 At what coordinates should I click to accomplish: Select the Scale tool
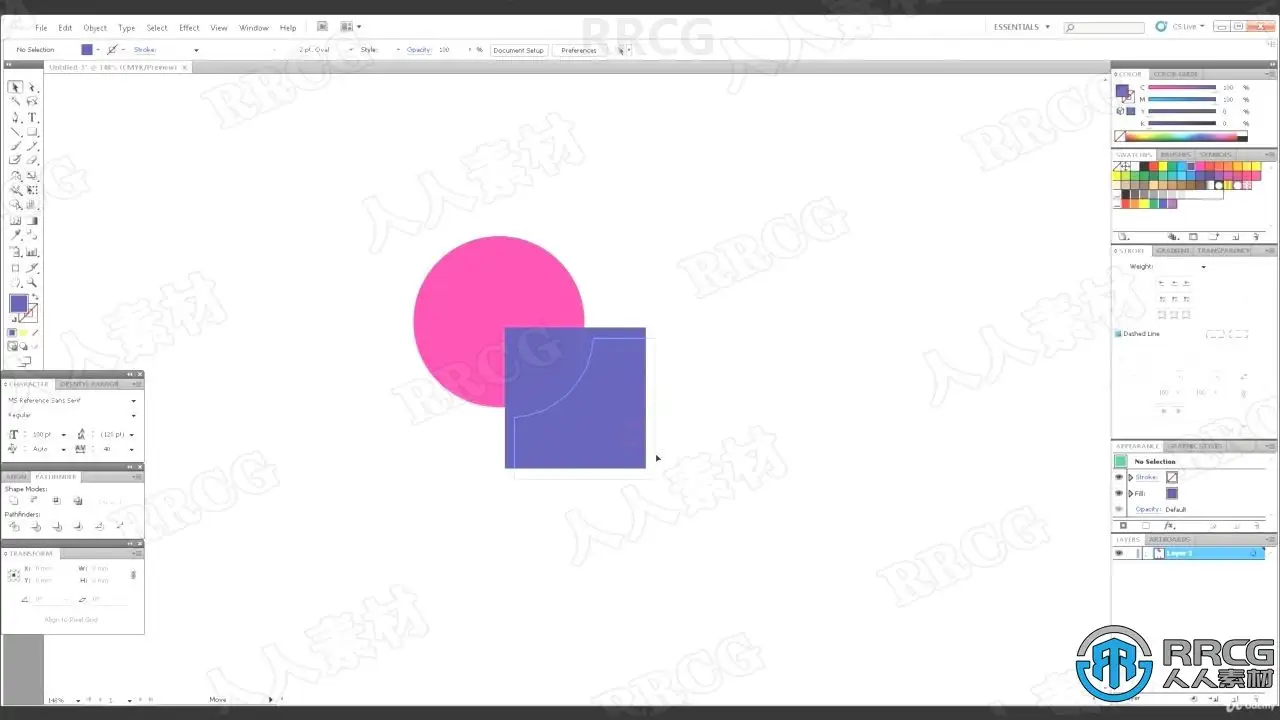click(32, 176)
